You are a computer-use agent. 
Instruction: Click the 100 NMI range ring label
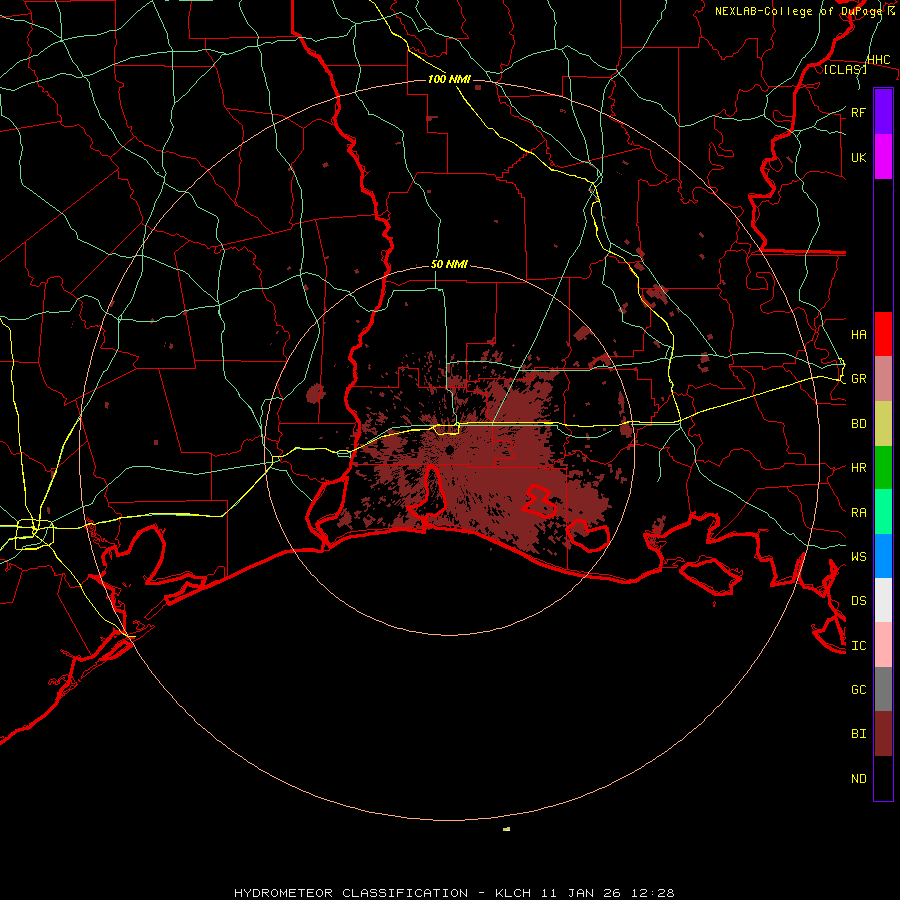coord(449,79)
